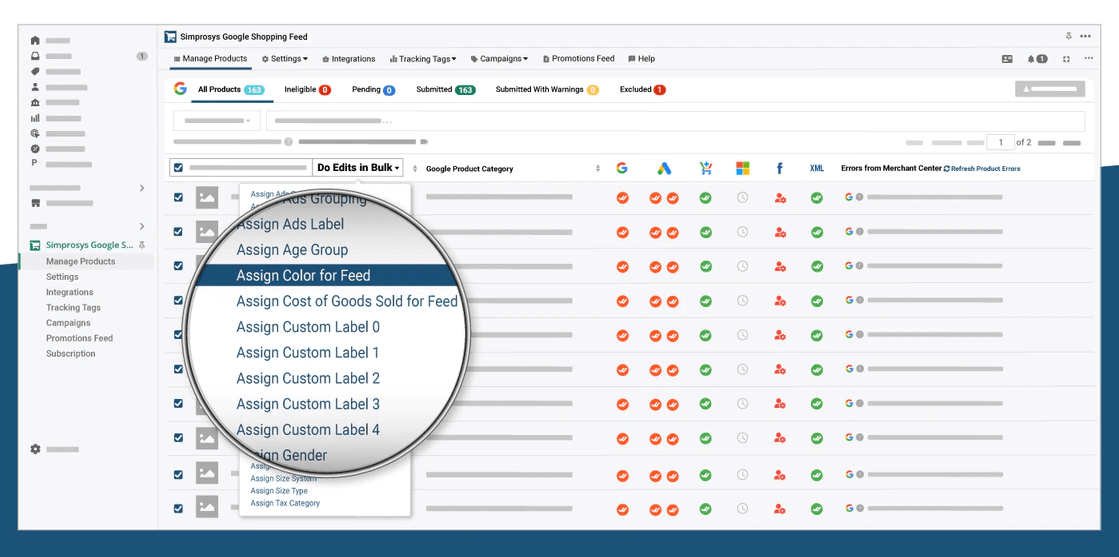Click the help question mark icon below search

288,142
